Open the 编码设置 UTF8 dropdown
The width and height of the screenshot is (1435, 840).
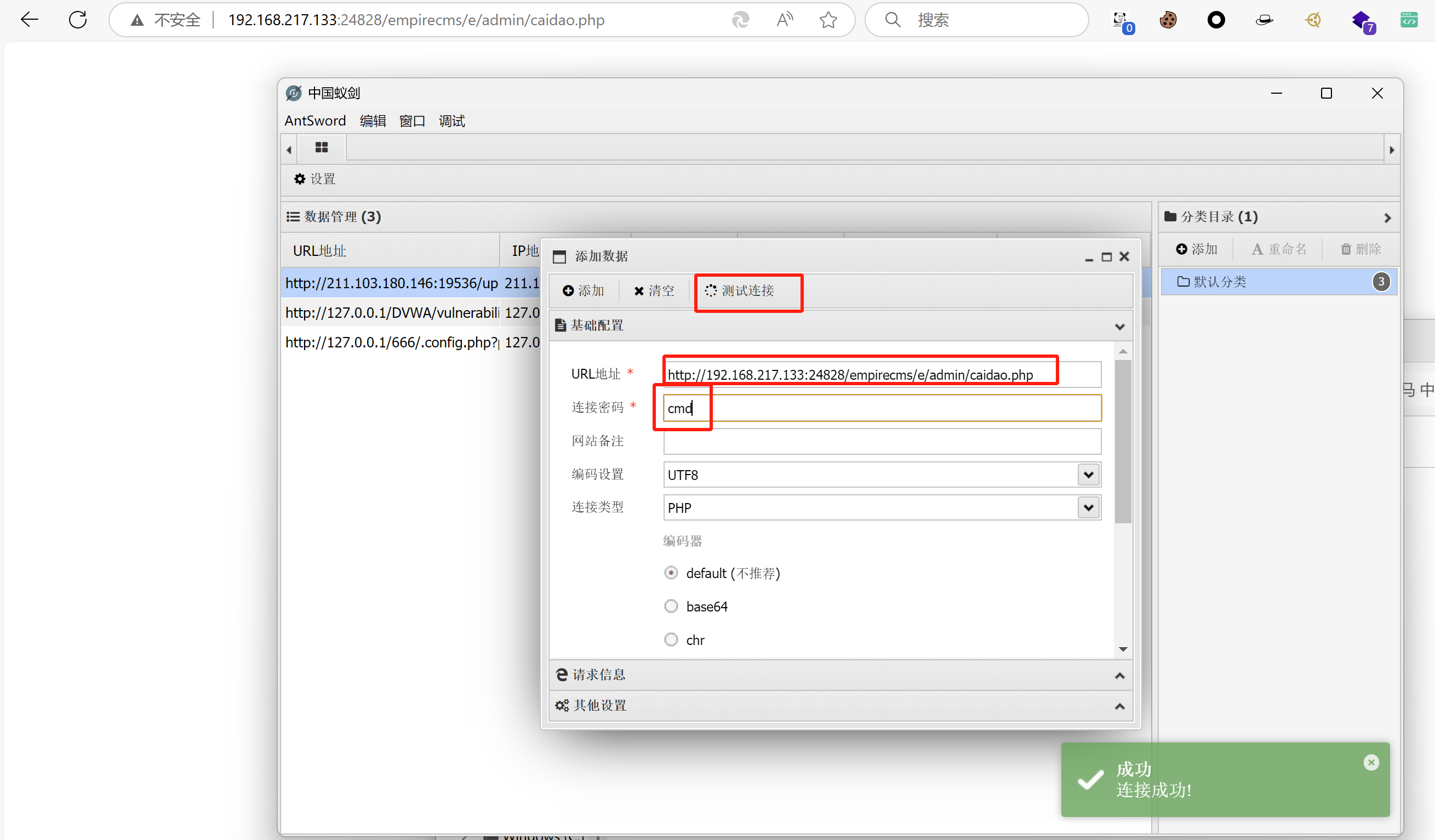(x=1088, y=475)
